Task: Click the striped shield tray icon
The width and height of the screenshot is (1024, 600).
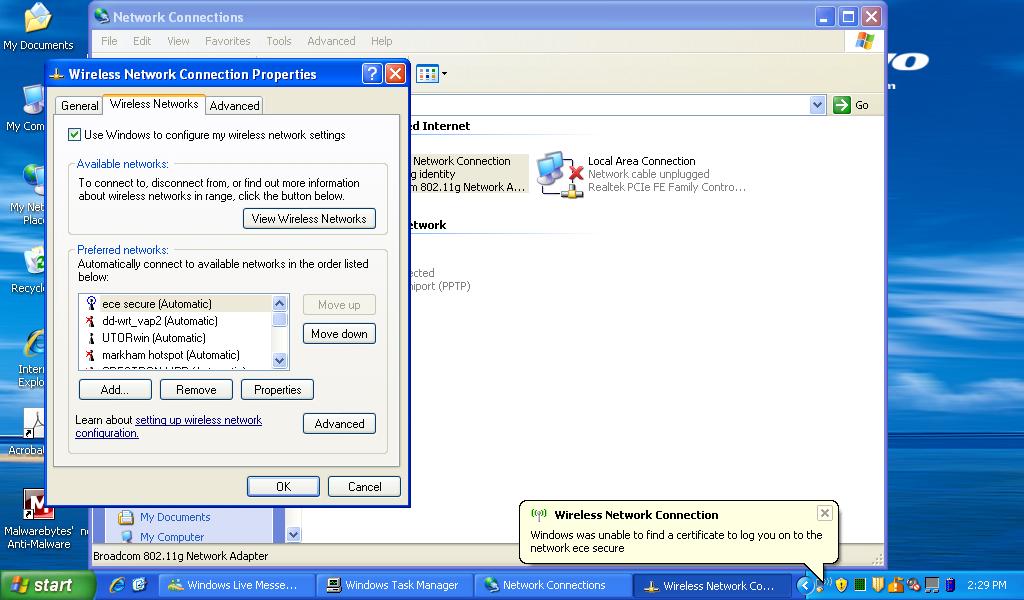Action: click(x=878, y=584)
